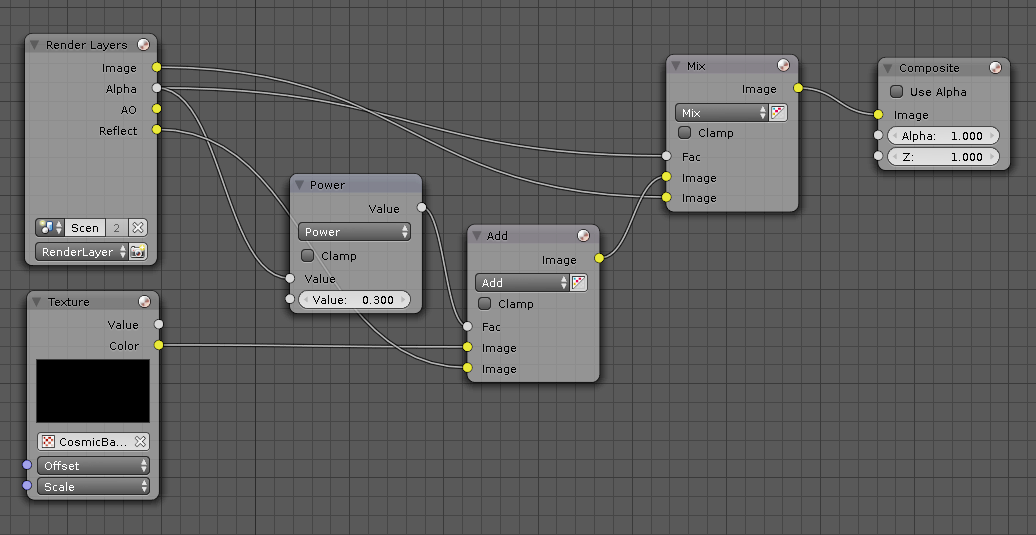Open the Mix blend mode dropdown
Viewport: 1036px width, 535px height.
[x=722, y=113]
